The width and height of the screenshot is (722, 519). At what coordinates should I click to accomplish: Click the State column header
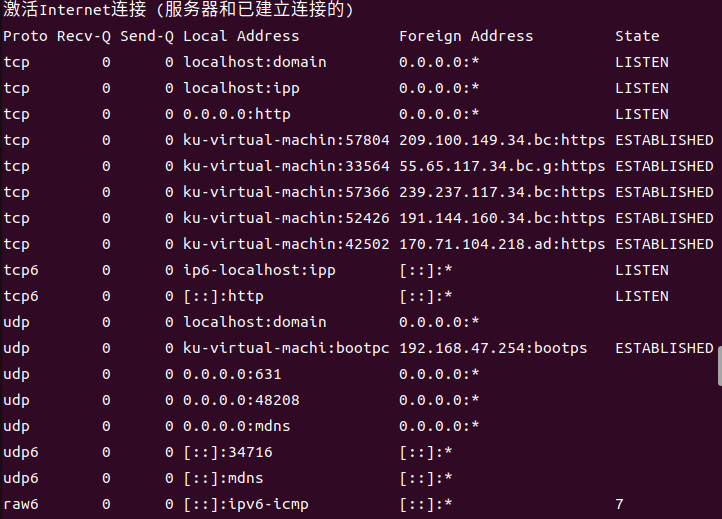637,36
